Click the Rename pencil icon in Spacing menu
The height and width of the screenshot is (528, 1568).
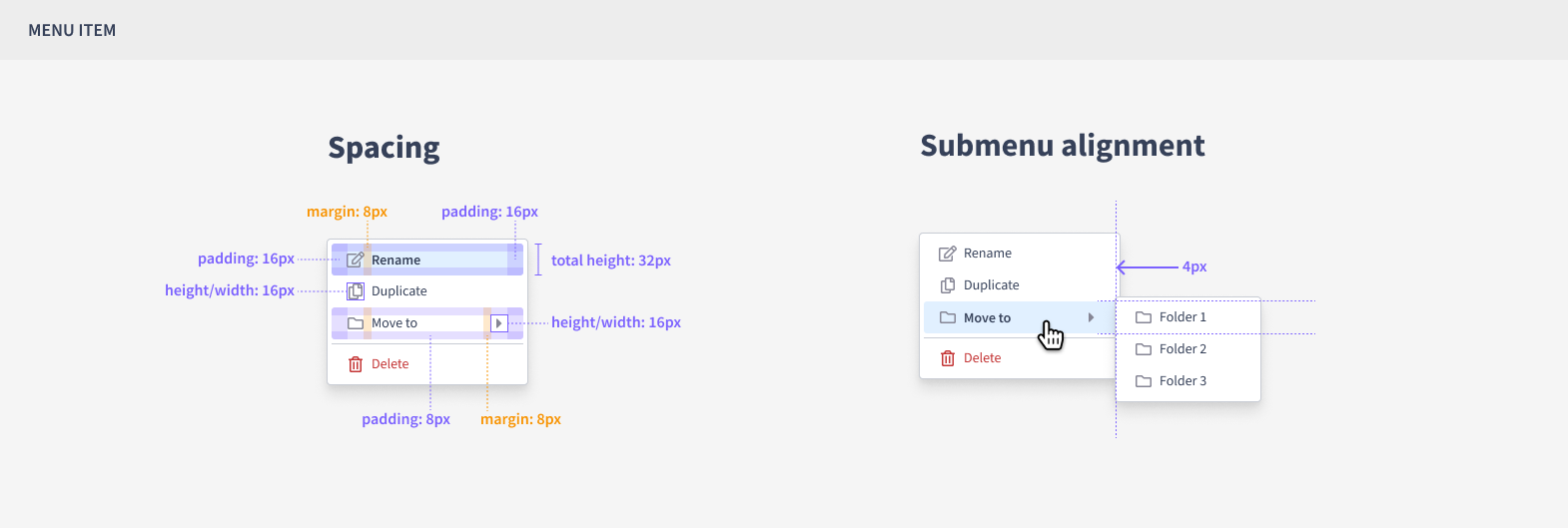coord(355,260)
